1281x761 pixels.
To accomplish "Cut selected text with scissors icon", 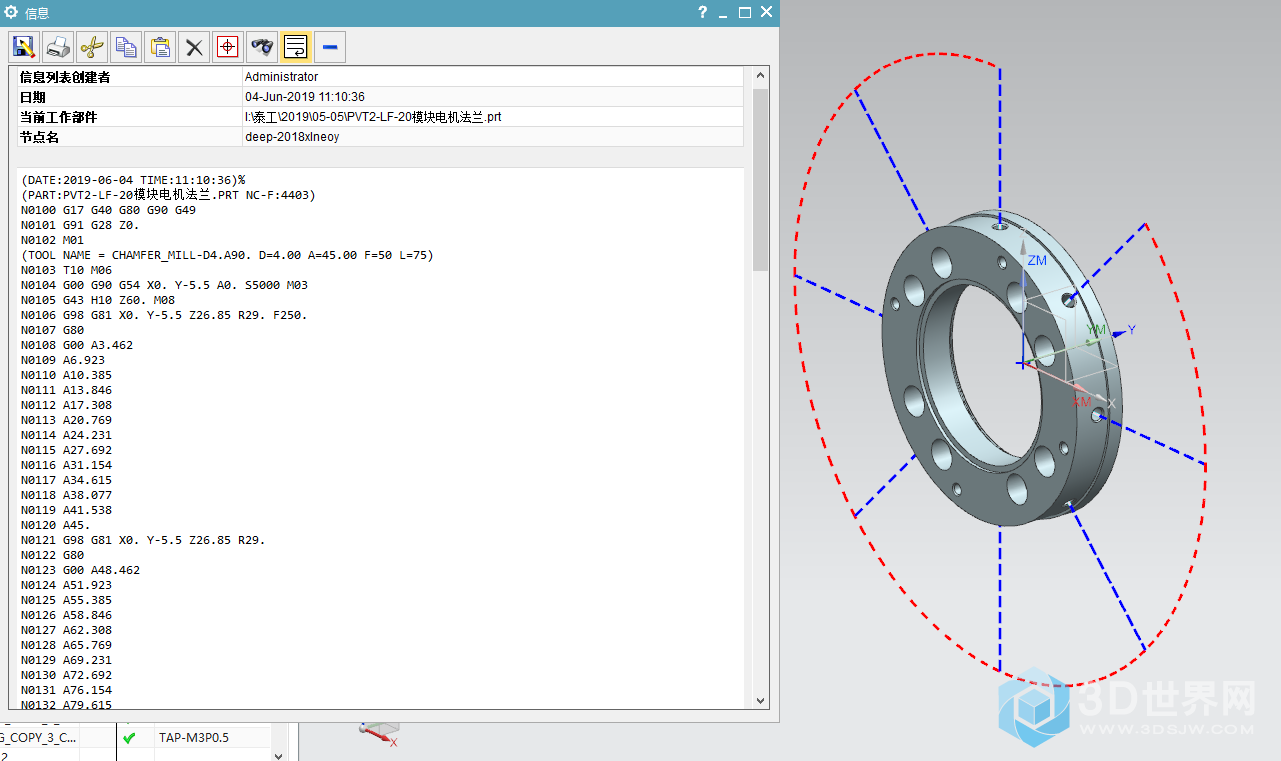I will 92,46.
